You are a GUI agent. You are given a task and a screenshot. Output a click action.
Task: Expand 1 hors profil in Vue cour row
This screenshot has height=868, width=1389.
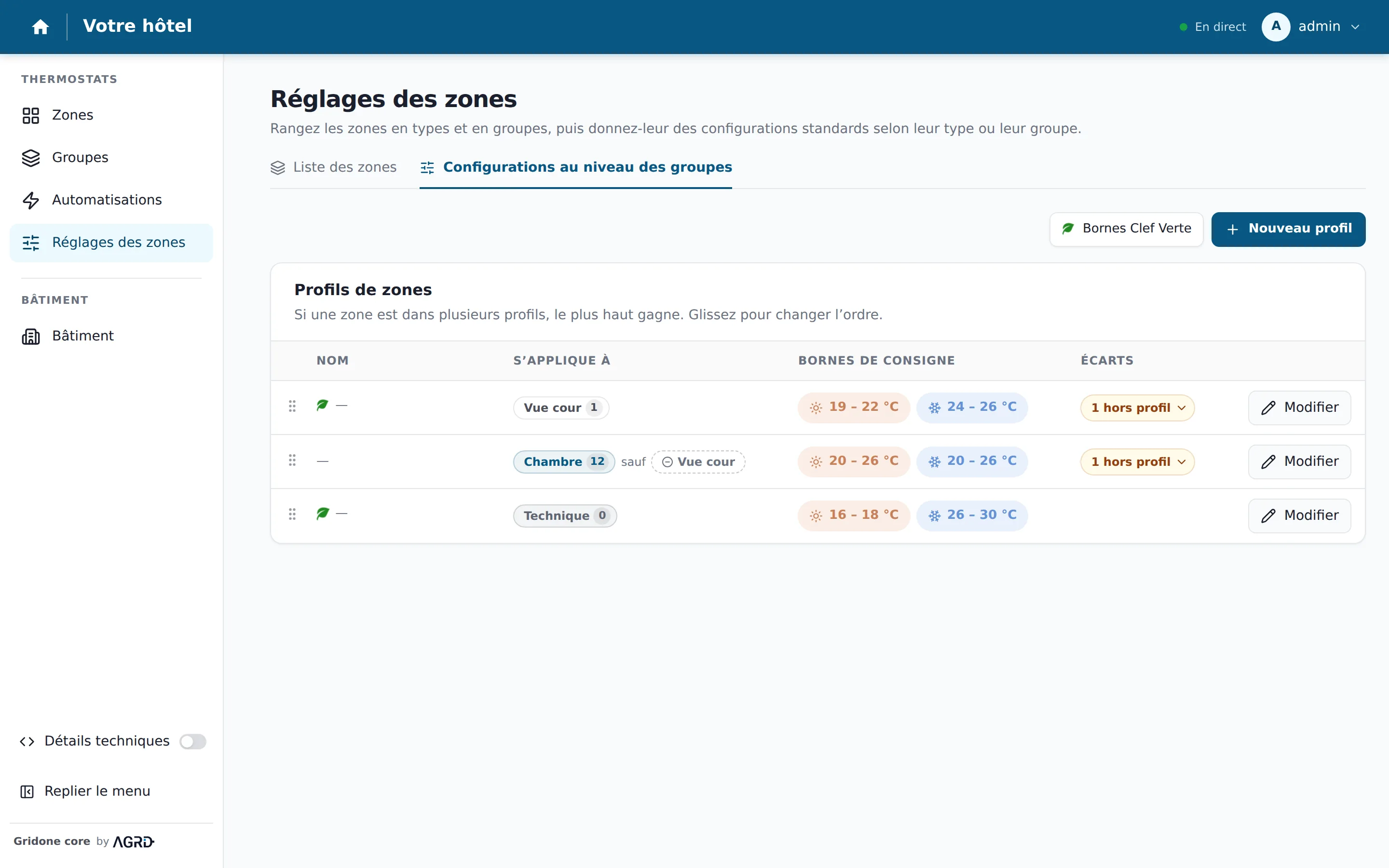click(x=1137, y=407)
